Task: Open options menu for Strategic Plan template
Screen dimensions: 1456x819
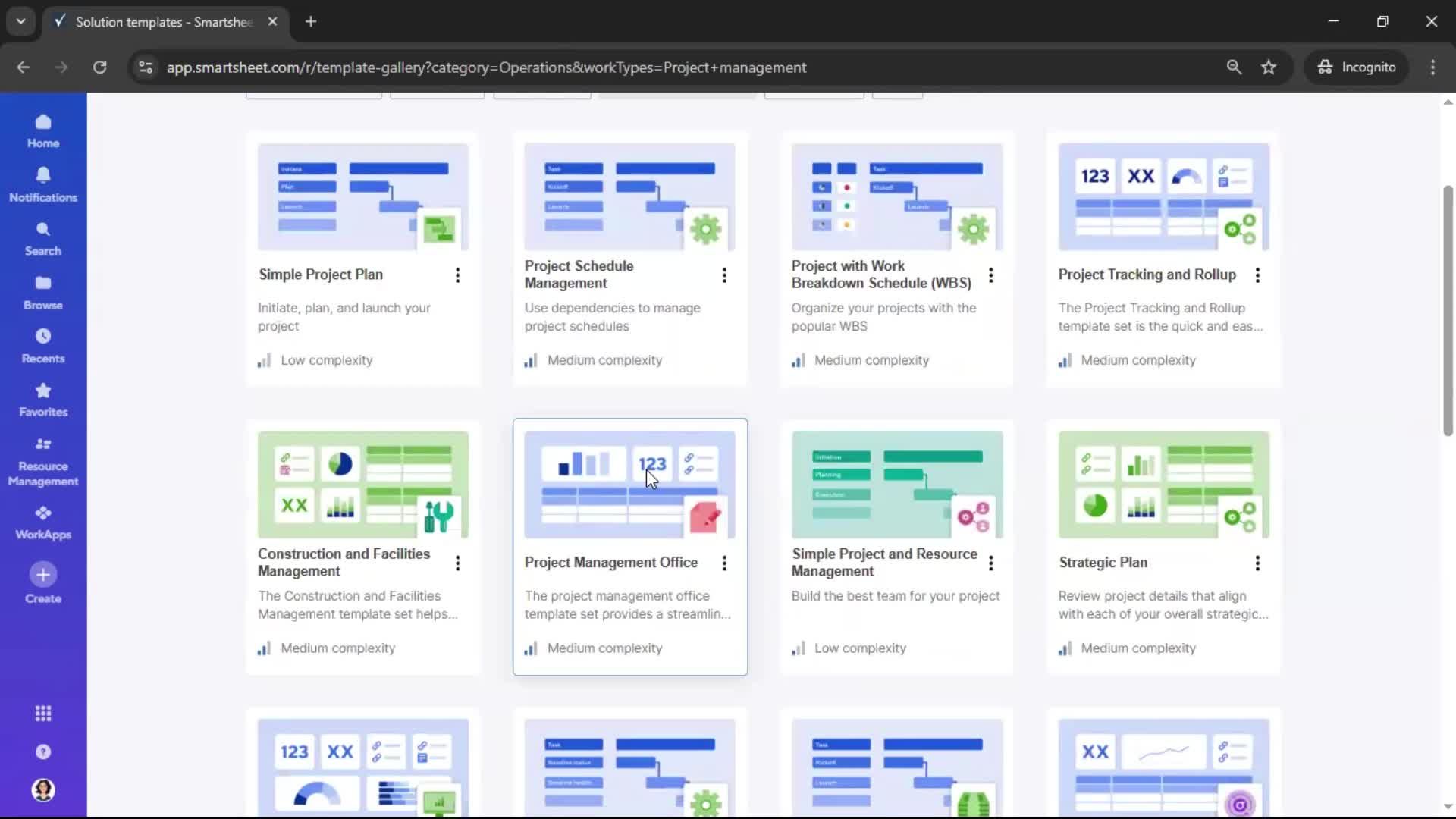Action: 1258,563
